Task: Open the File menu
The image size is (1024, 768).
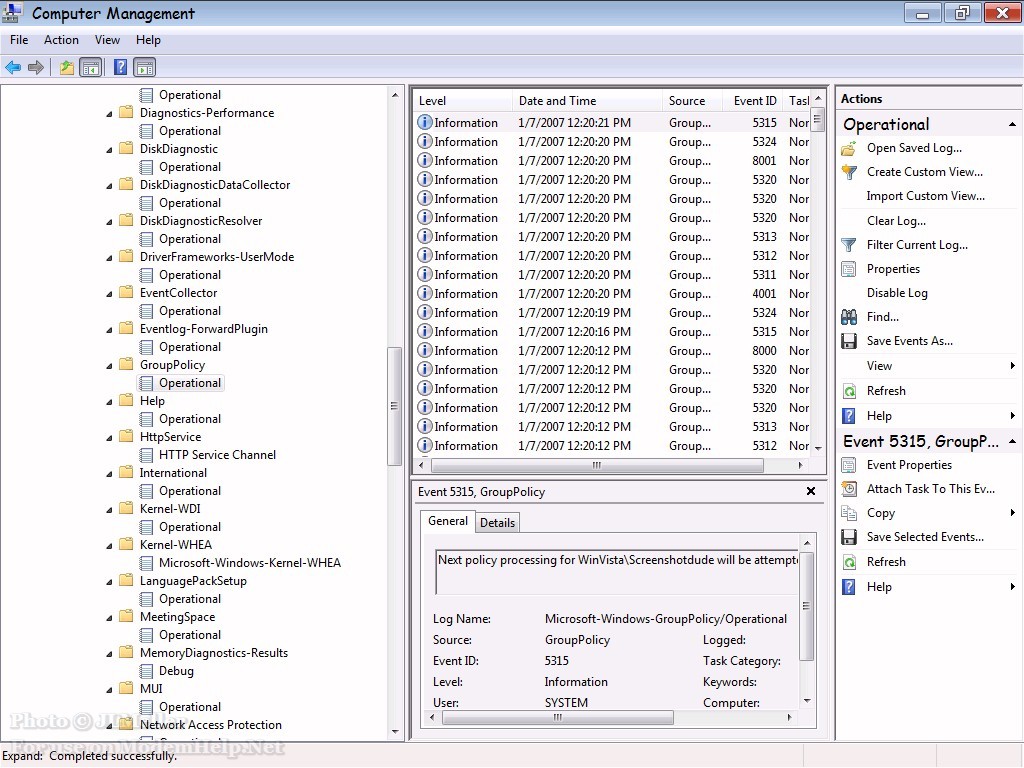Action: pyautogui.click(x=19, y=40)
